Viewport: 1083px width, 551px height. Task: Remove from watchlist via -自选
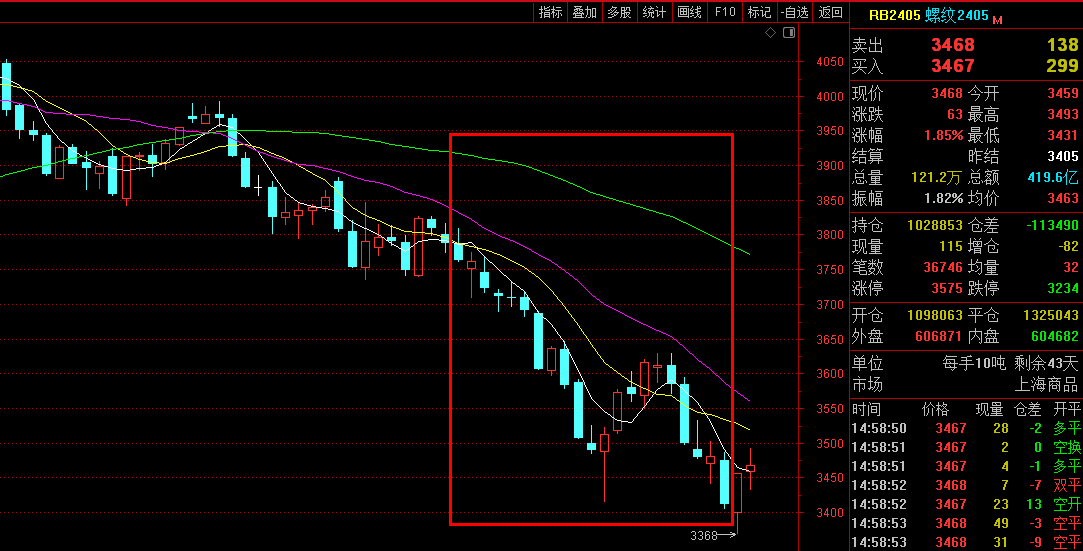[794, 12]
